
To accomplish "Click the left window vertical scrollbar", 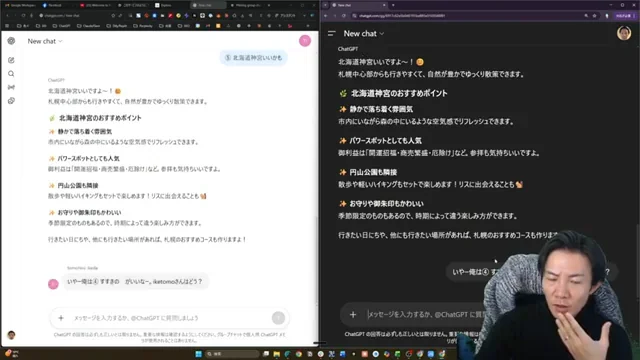I will [x=317, y=261].
